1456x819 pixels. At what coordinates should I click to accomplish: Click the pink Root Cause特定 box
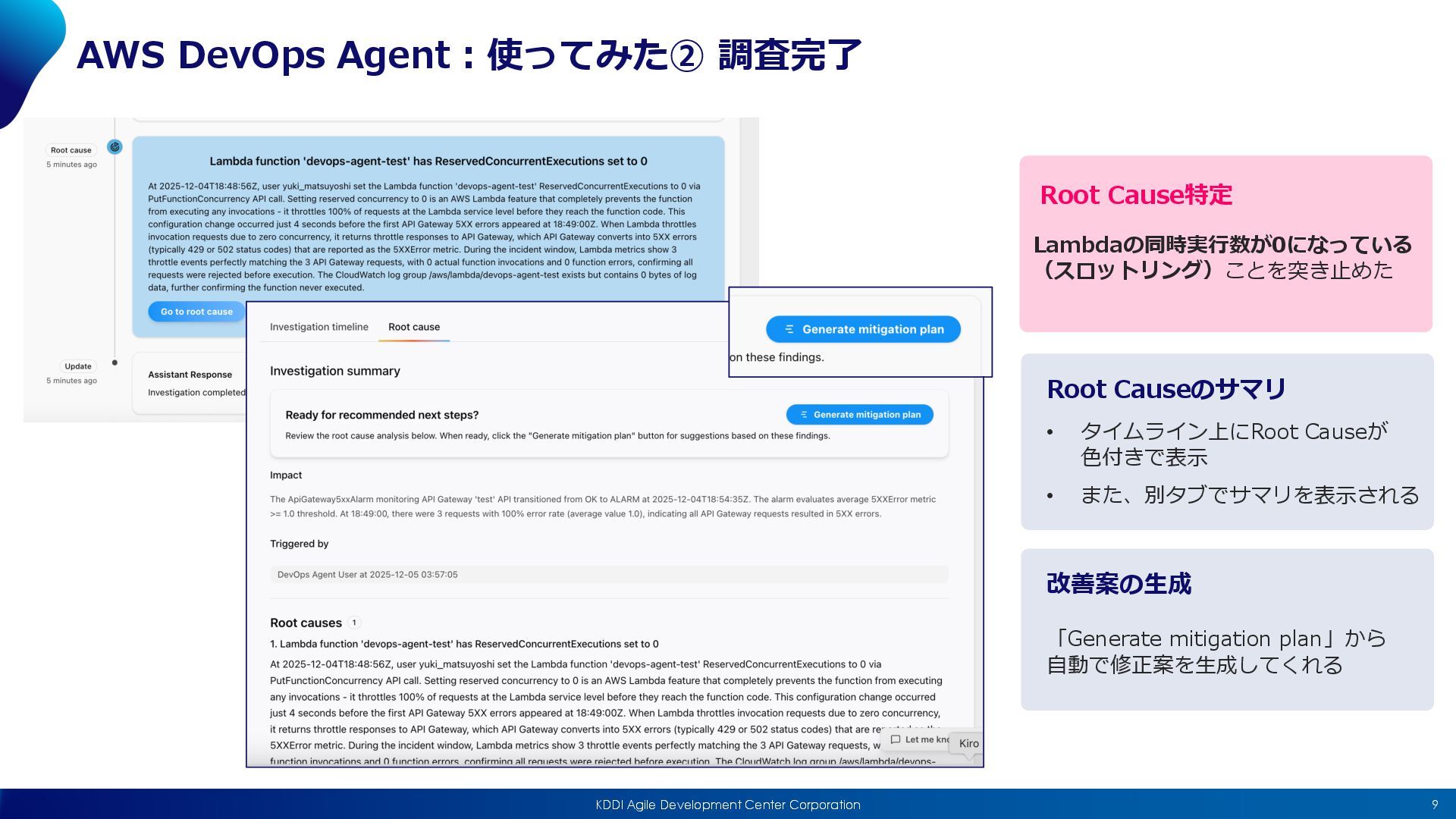click(1225, 243)
